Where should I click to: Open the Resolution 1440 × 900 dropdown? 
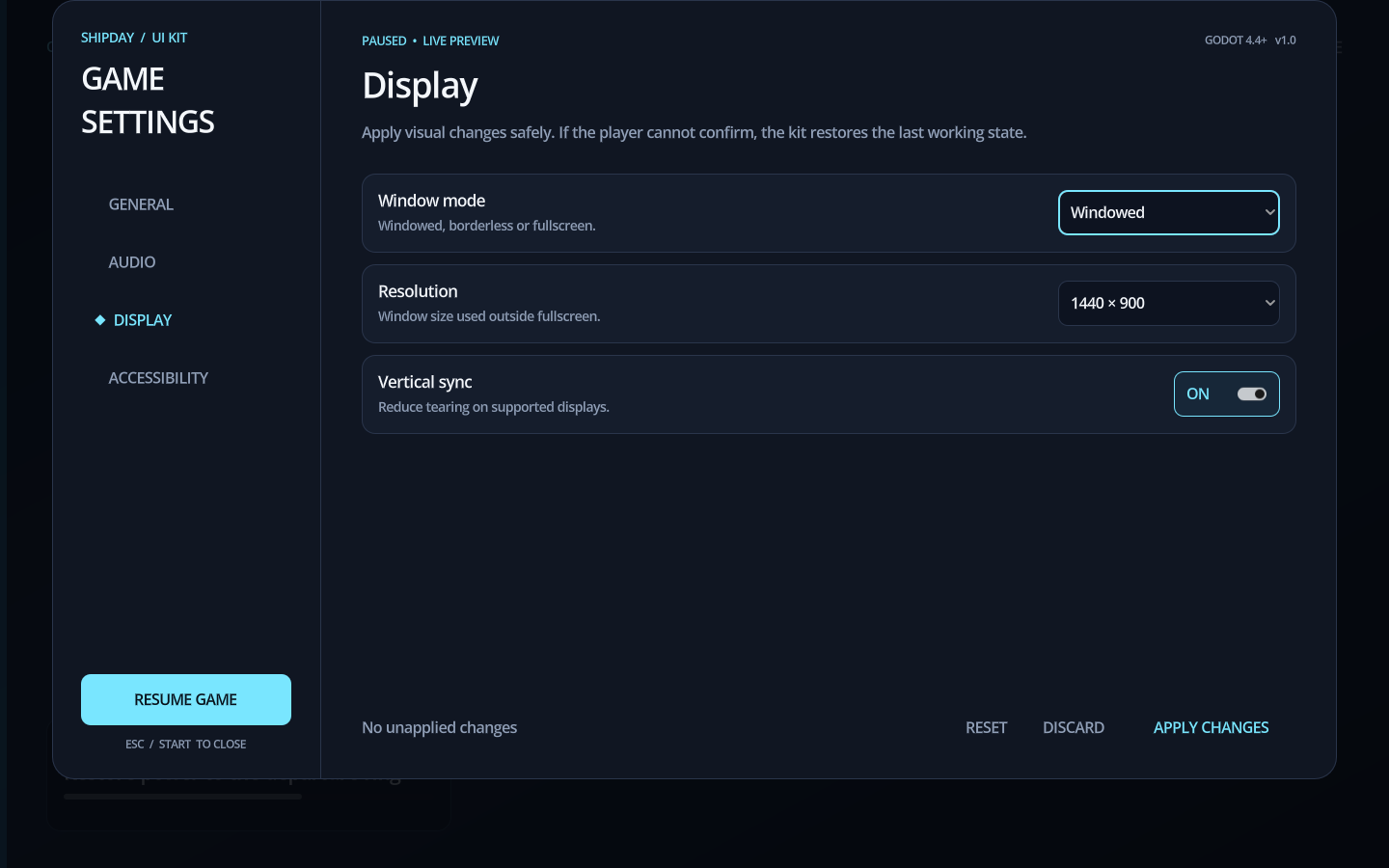point(1168,303)
